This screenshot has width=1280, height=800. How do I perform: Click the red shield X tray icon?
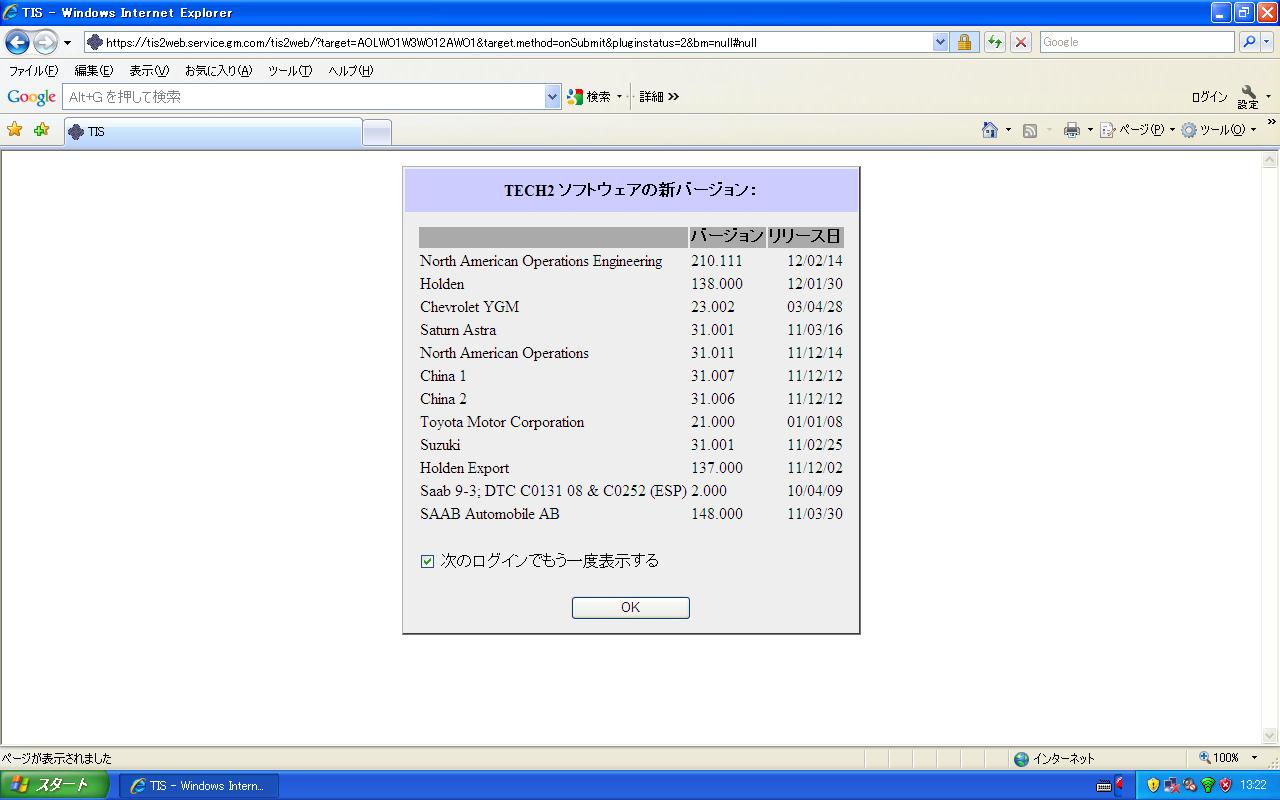(1225, 786)
